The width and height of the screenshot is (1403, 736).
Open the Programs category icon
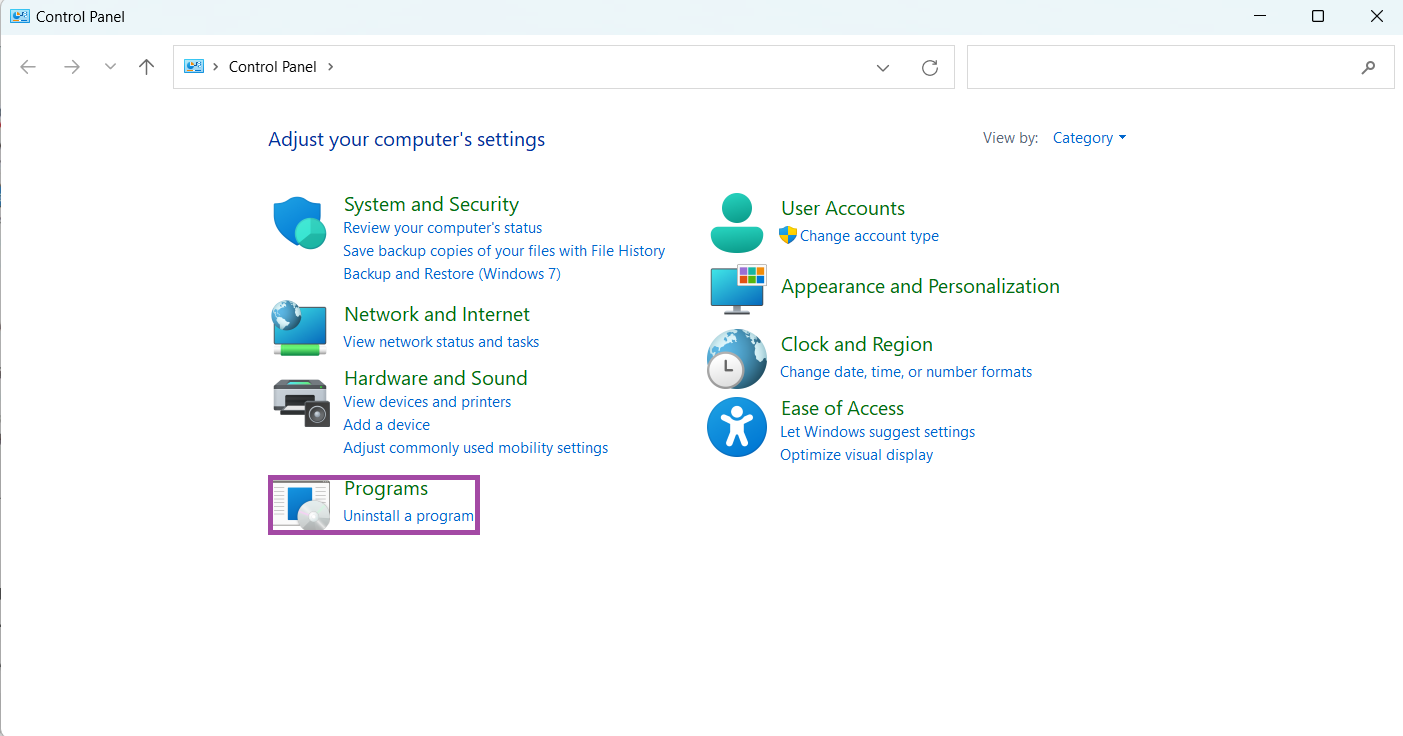[300, 505]
